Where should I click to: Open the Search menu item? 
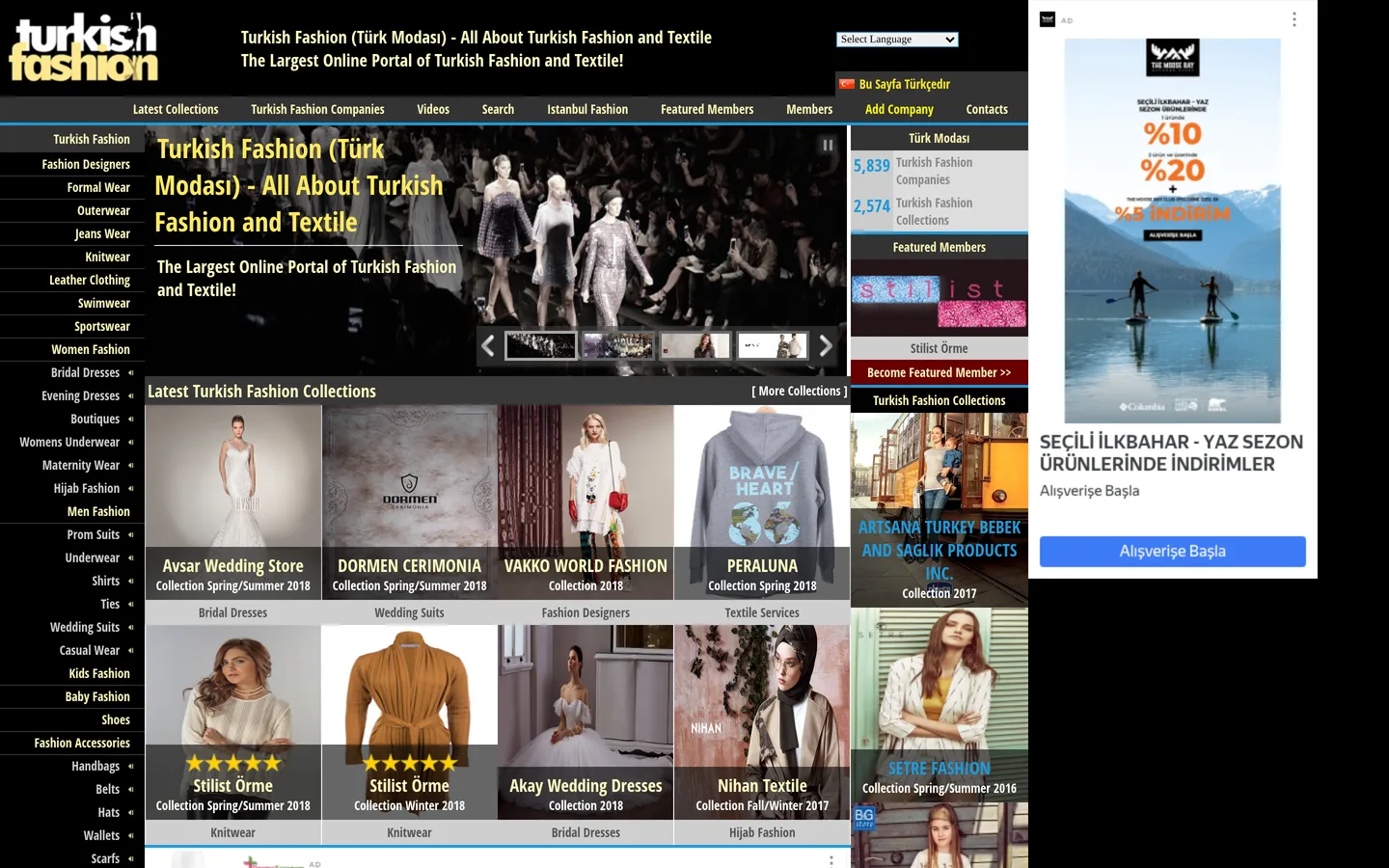coord(498,110)
